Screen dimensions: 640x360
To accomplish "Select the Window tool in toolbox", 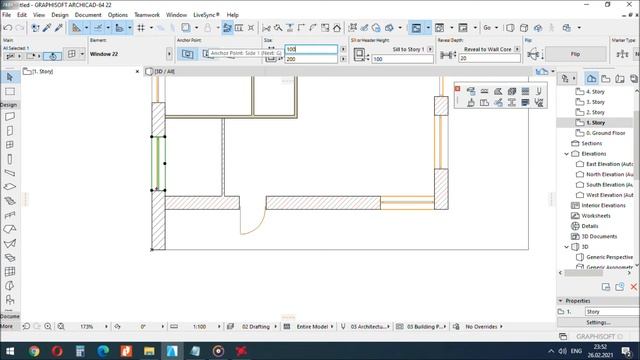I will pyautogui.click(x=10, y=145).
